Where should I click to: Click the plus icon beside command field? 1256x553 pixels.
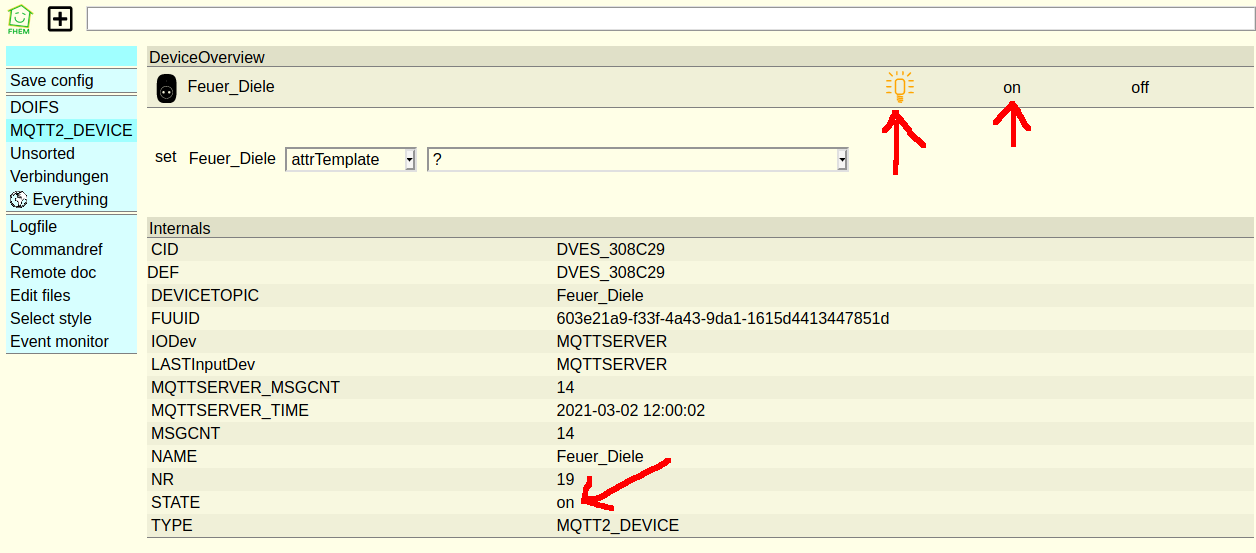[61, 18]
